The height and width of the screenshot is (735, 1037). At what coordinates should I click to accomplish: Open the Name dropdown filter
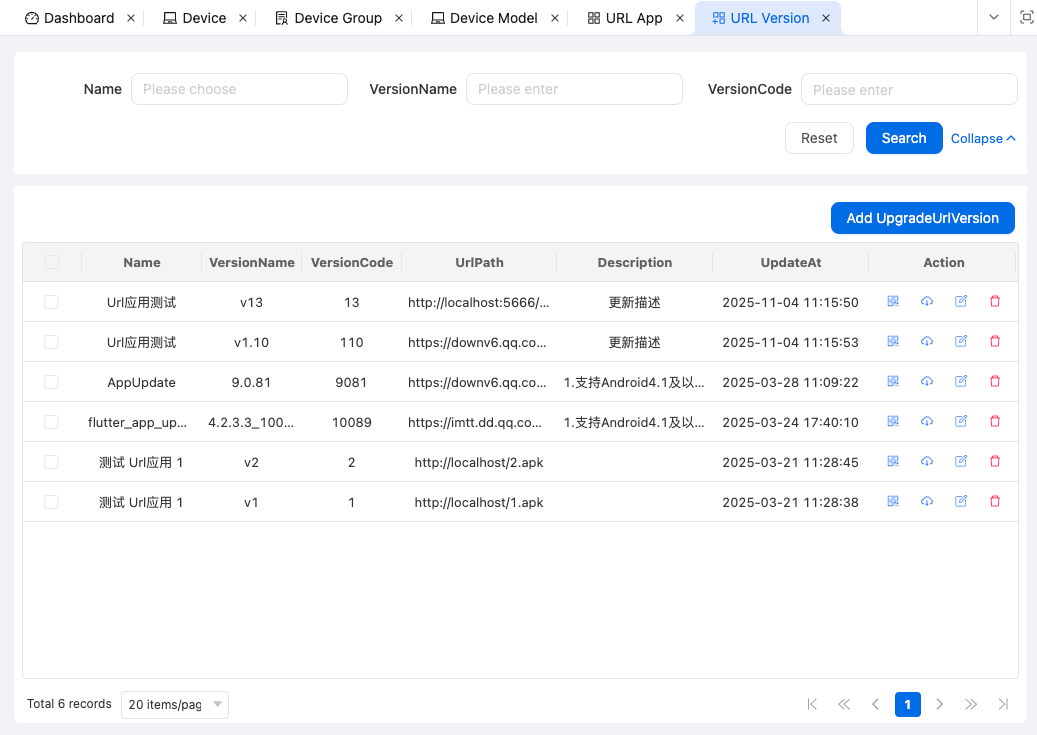tap(239, 89)
